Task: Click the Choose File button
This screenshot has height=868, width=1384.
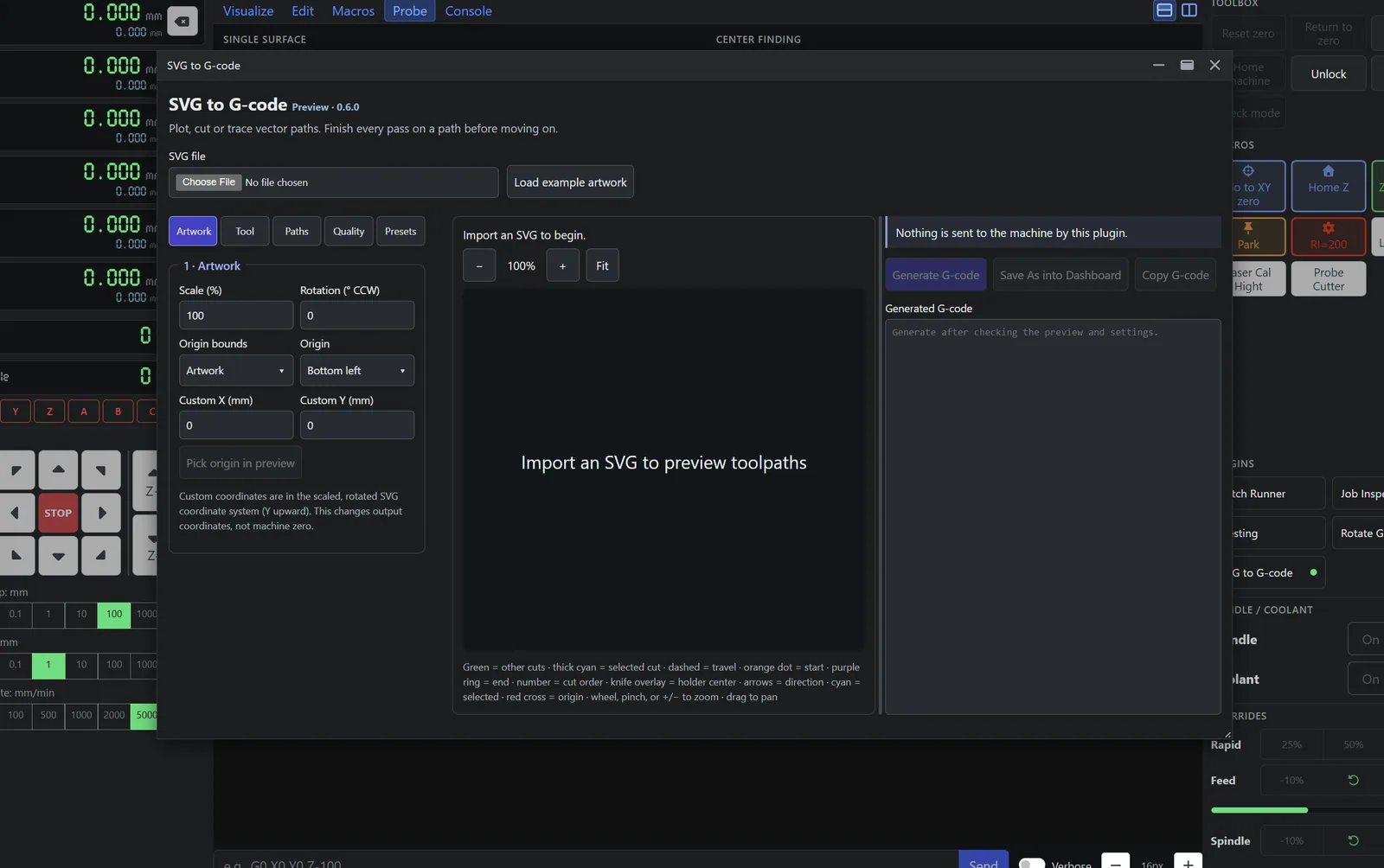Action: coord(208,182)
